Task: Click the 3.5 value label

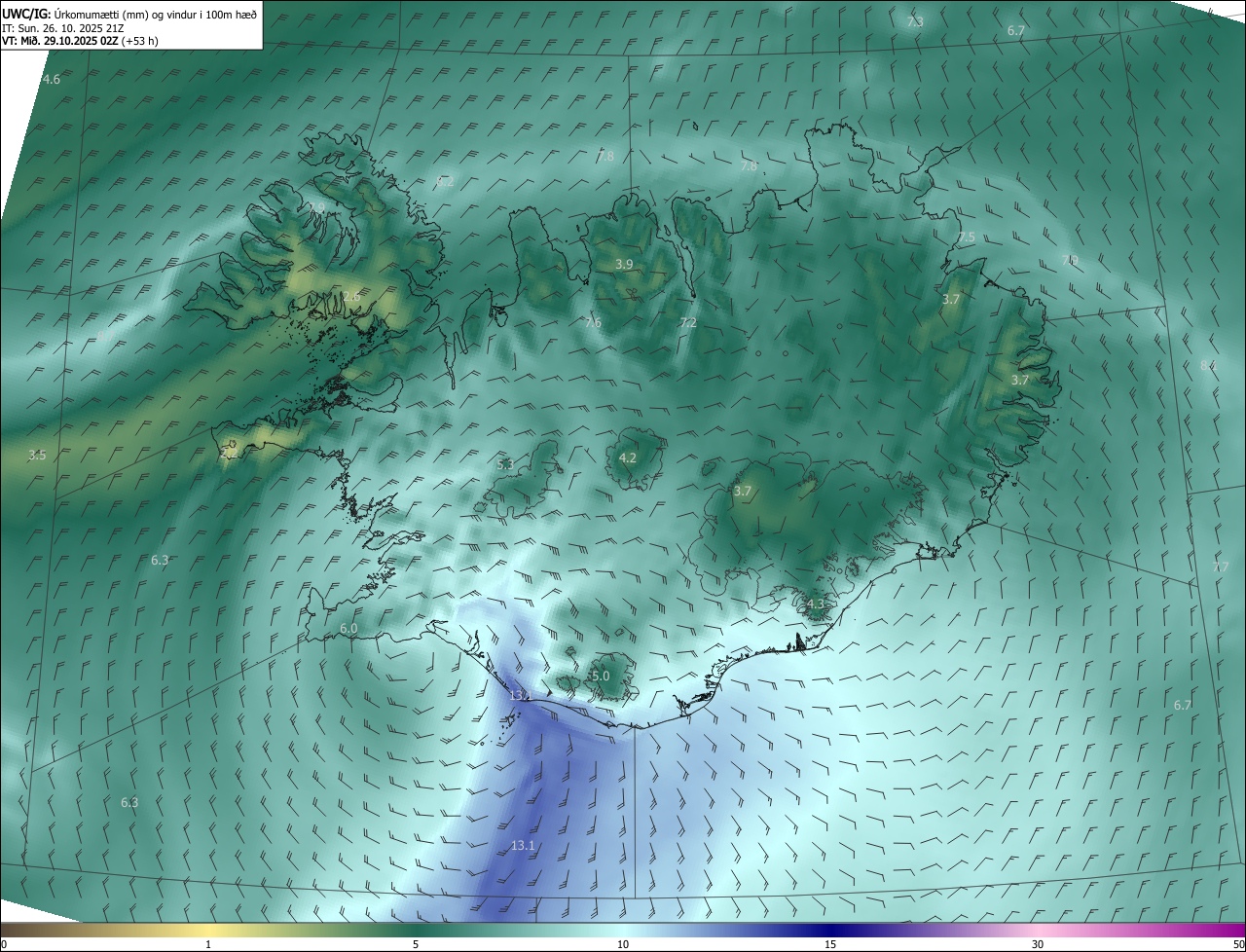Action: [37, 456]
